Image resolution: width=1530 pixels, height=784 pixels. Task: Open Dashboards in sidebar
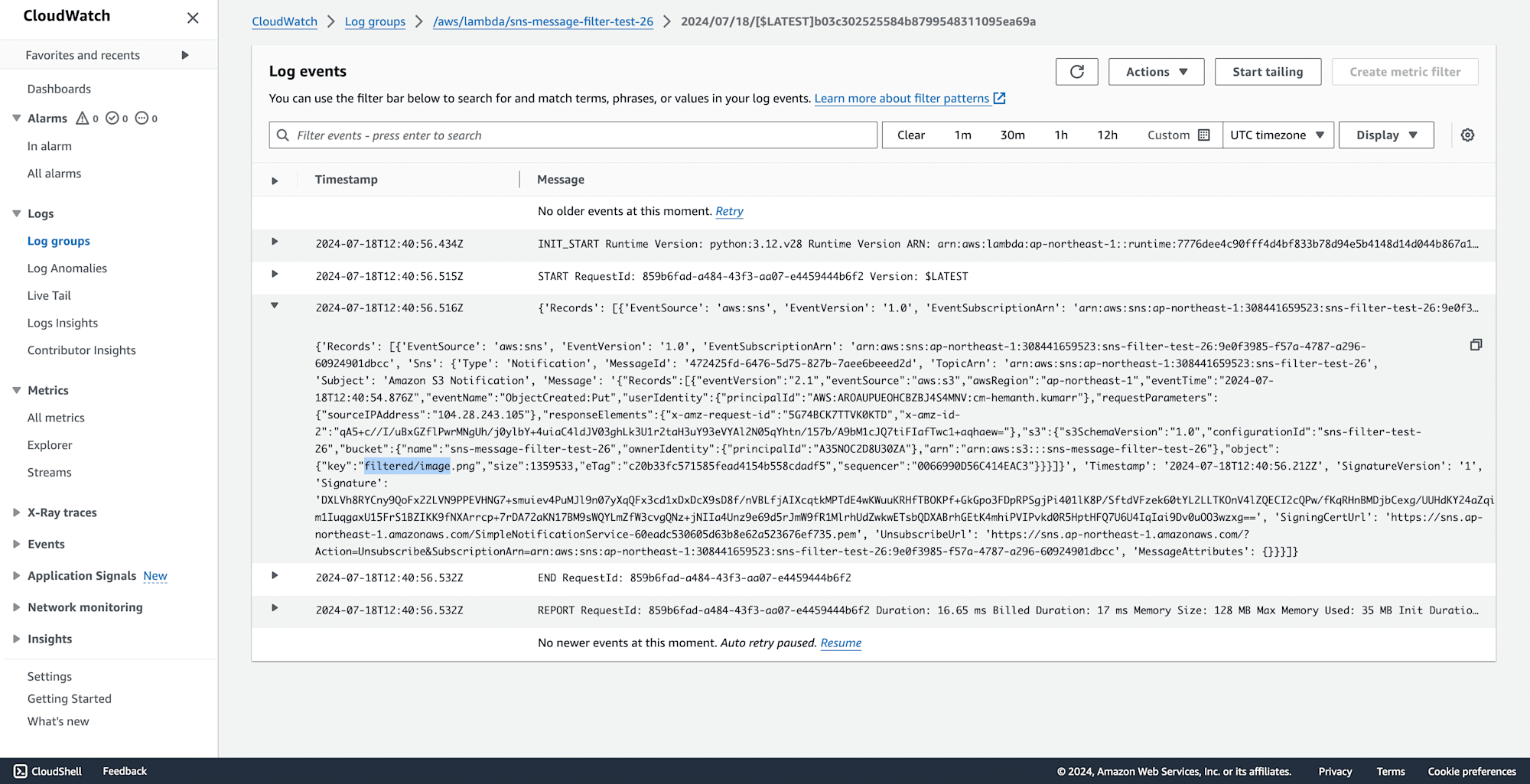coord(59,89)
